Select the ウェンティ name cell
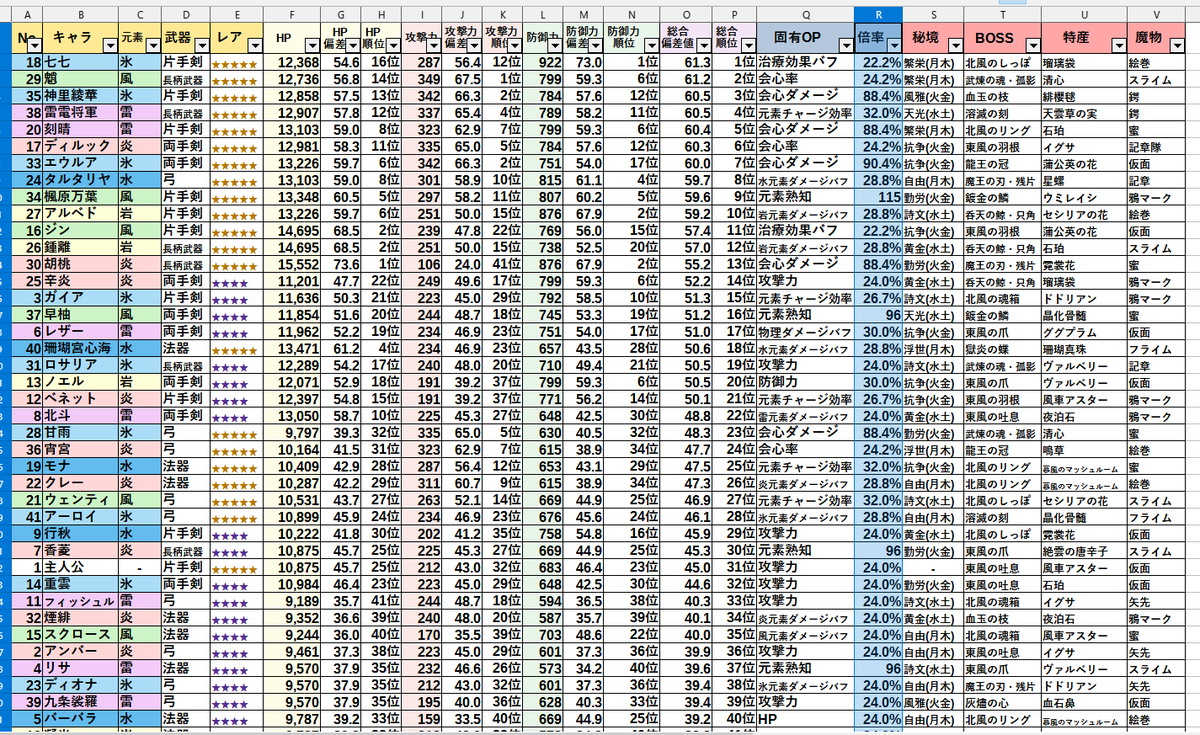 (x=81, y=501)
